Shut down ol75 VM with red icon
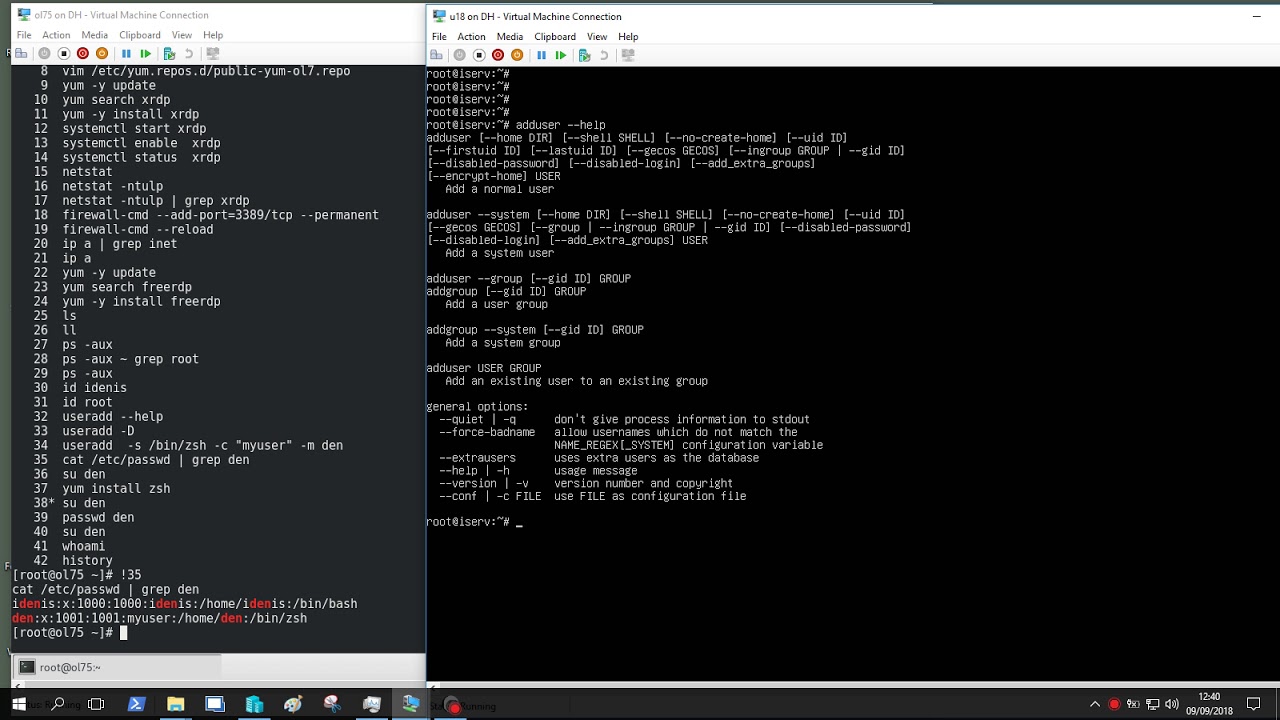The width and height of the screenshot is (1280, 720). pyautogui.click(x=83, y=53)
